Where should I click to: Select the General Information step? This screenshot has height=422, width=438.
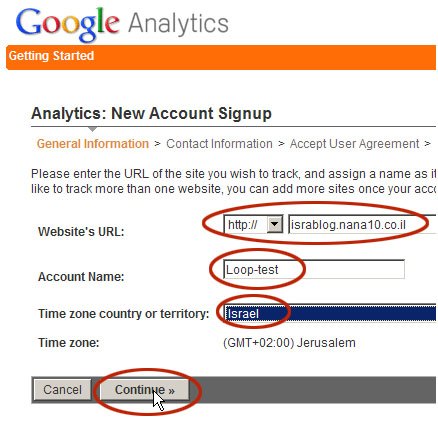tap(93, 144)
